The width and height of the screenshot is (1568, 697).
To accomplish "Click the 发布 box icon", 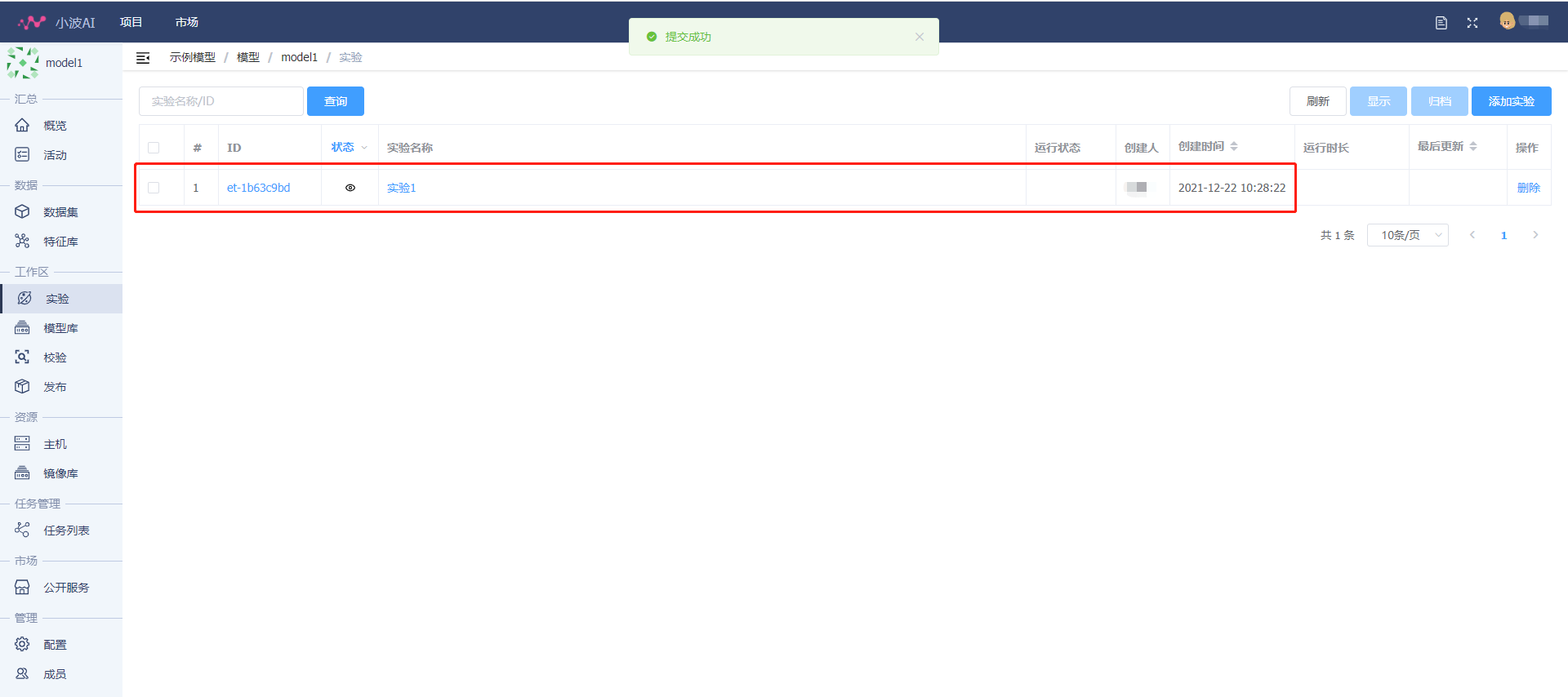I will 22,387.
